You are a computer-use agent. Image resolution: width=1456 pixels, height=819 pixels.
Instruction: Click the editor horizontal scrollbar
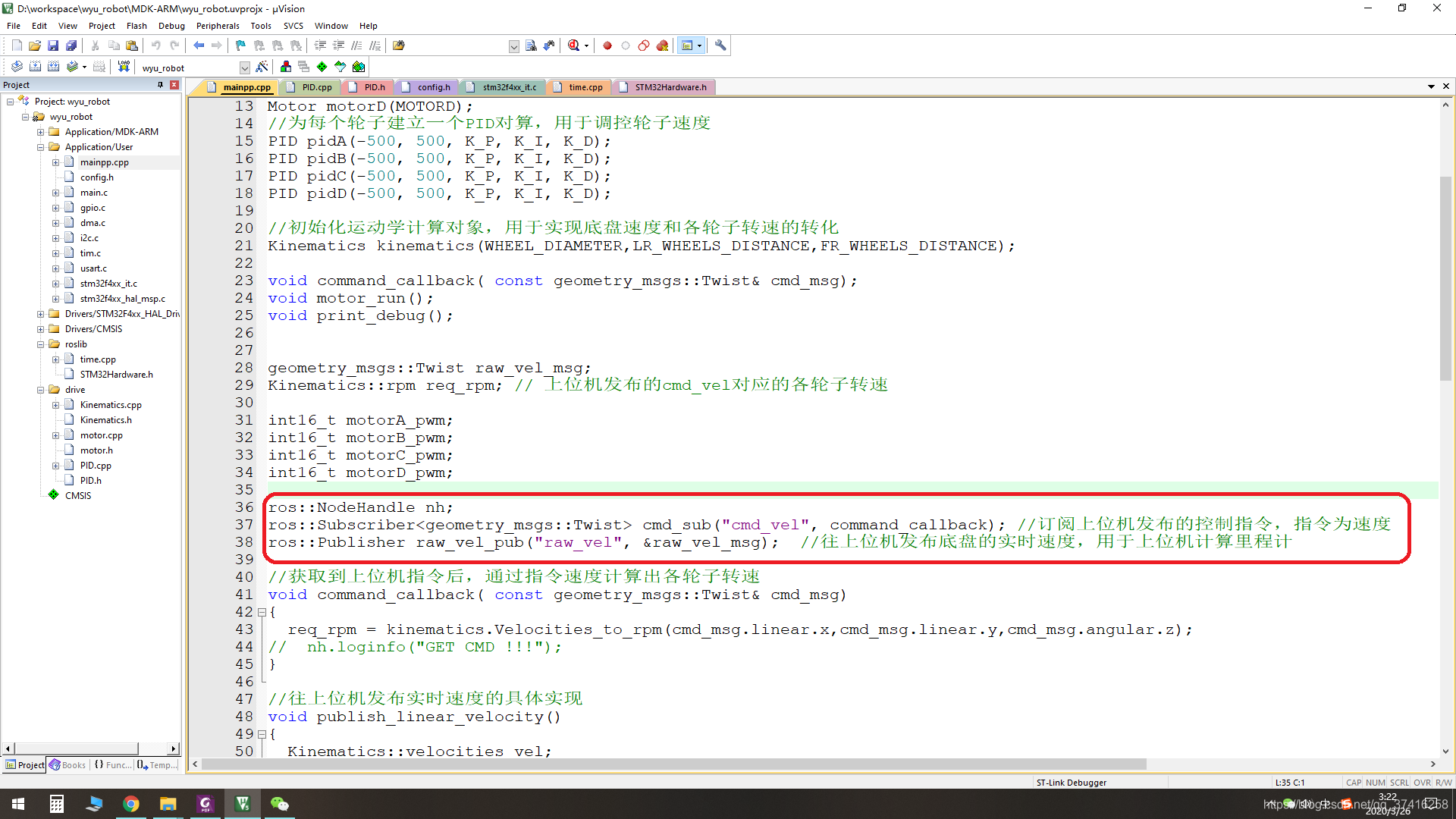[675, 764]
